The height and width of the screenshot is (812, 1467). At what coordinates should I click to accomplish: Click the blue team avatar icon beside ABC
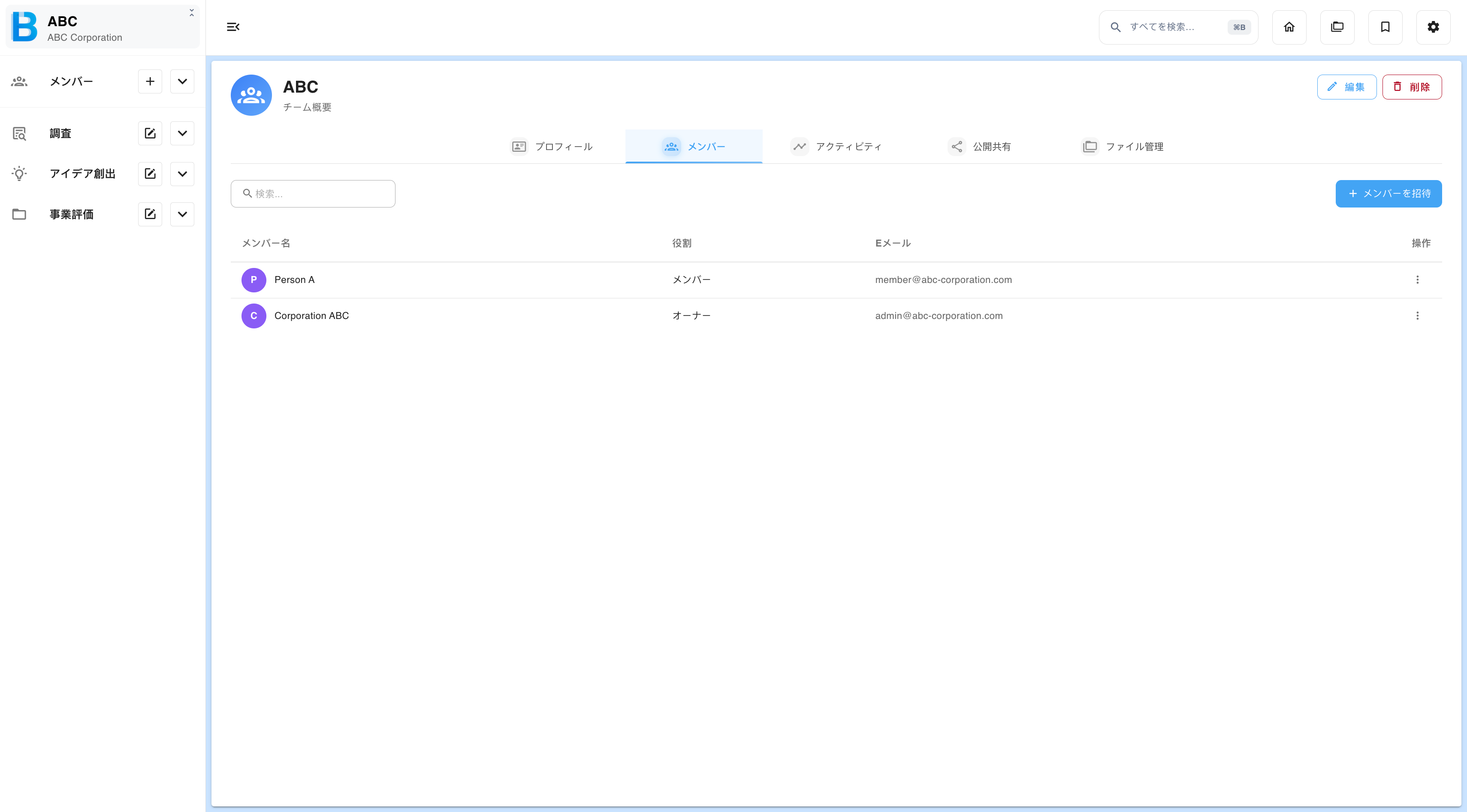coord(251,95)
